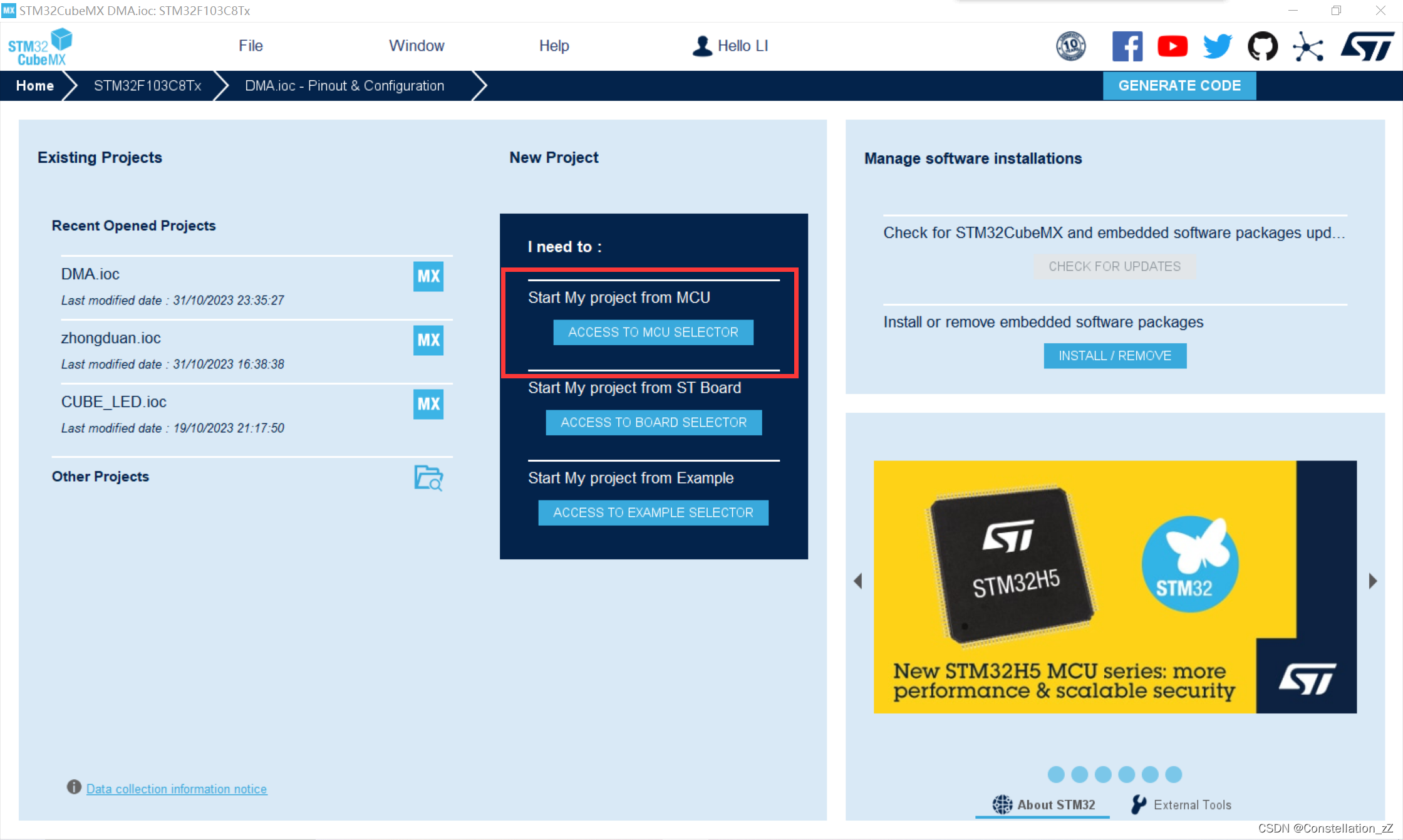
Task: Click the Hello LI account text
Action: pos(743,46)
